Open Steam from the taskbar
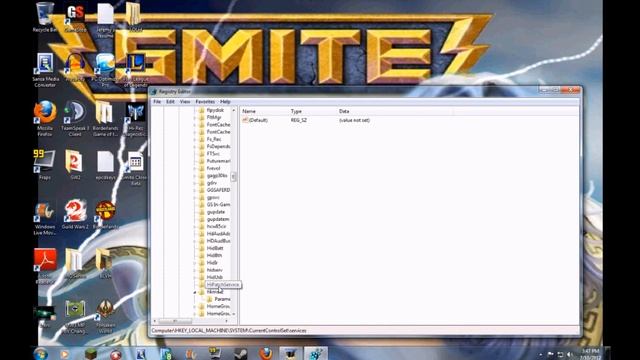 pyautogui.click(x=241, y=353)
